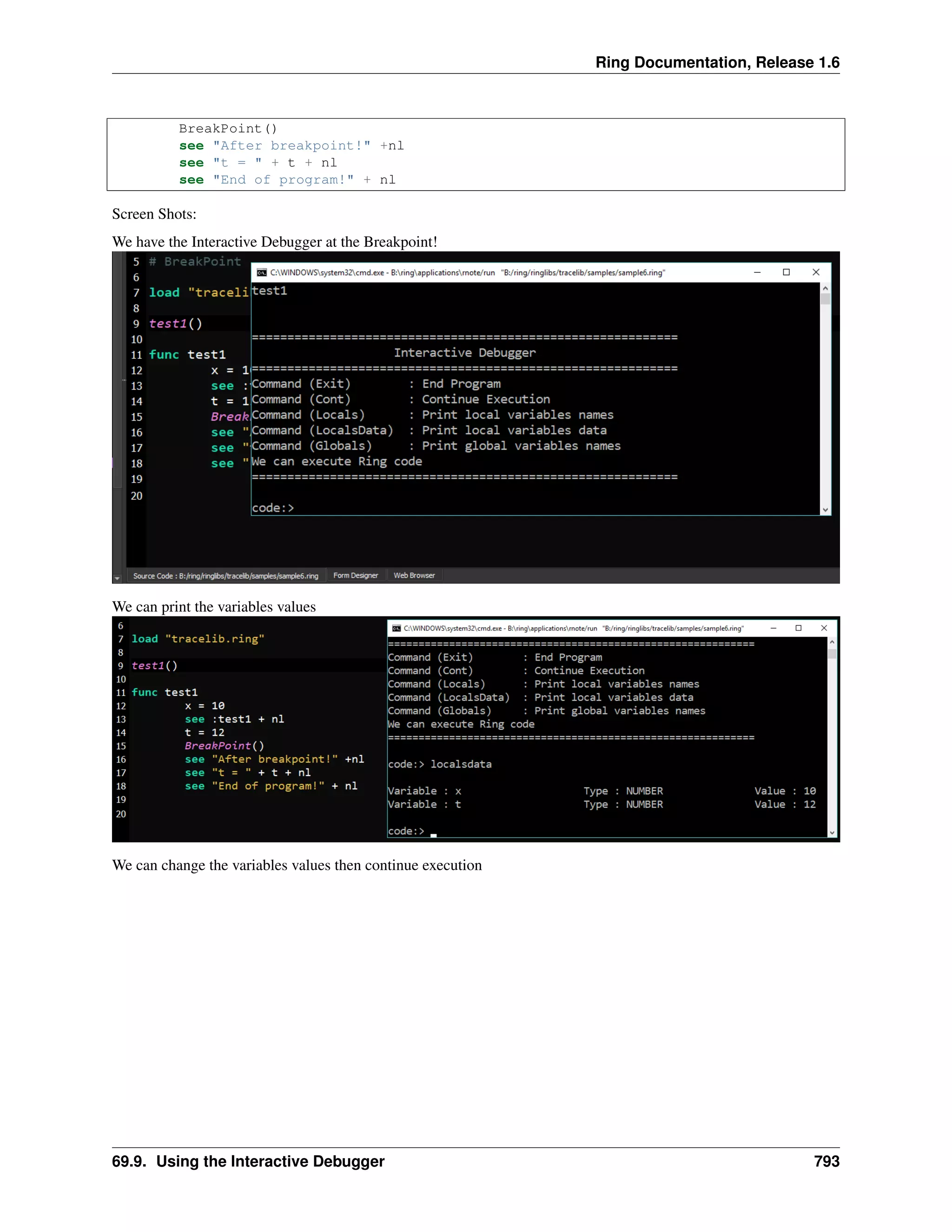Viewport: 952px width, 1232px height.
Task: Minimize the console showing localsdata output
Action: click(x=773, y=628)
